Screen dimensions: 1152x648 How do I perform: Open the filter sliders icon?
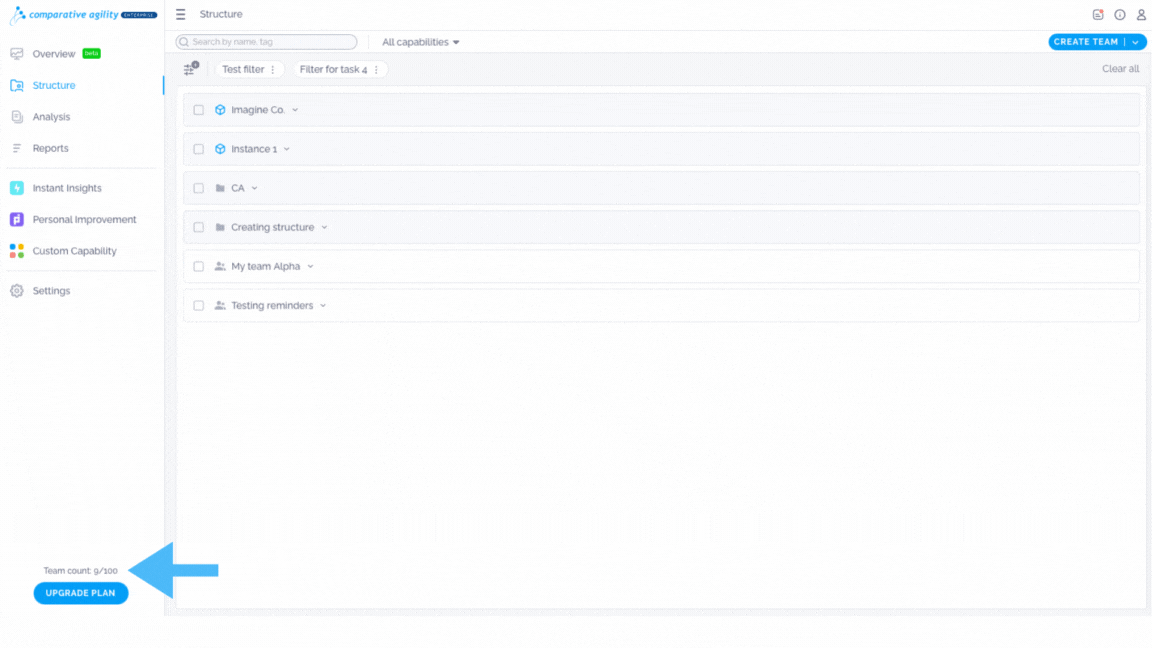[x=191, y=68]
